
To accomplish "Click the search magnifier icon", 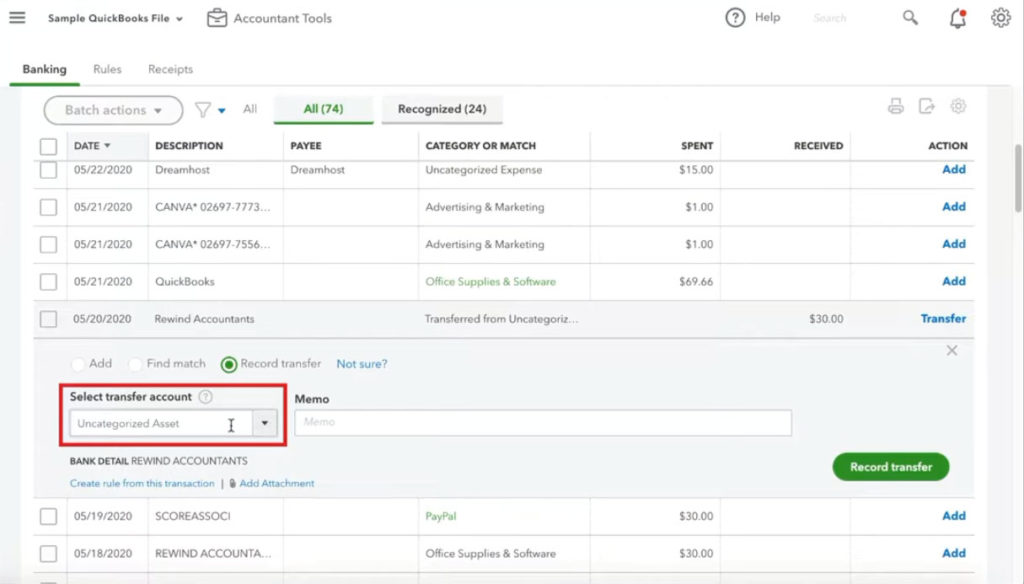I will (909, 17).
